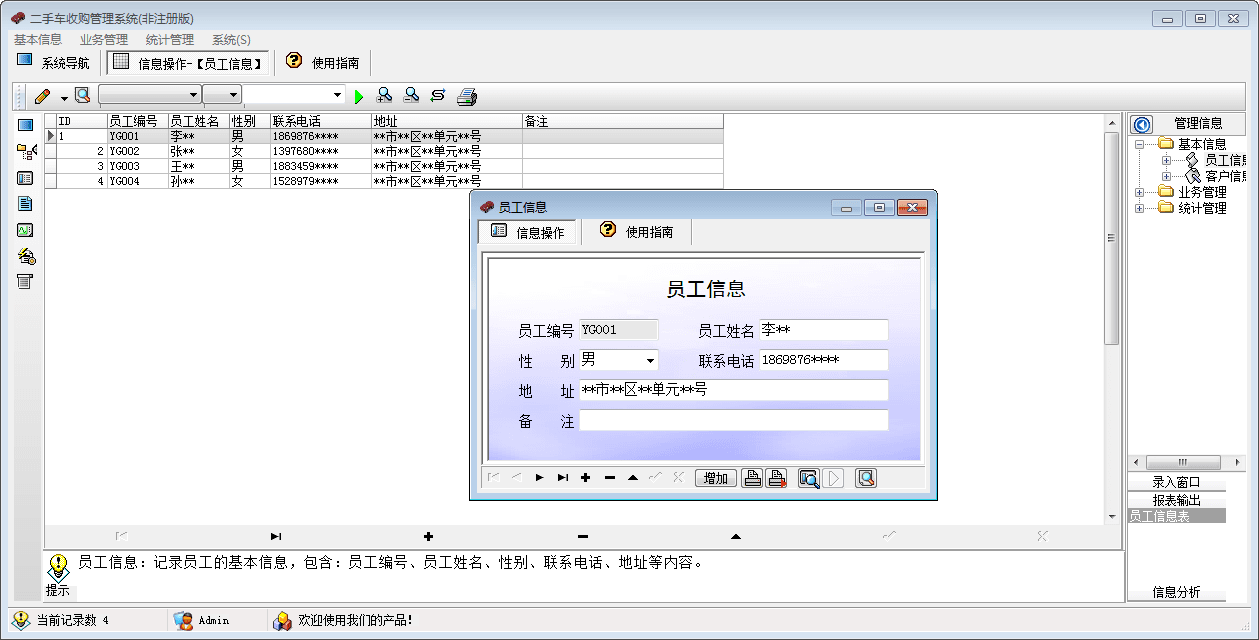Screen dimensions: 1259x640
Task: Click the trash bin icon in left sidebar
Action: tap(26, 281)
